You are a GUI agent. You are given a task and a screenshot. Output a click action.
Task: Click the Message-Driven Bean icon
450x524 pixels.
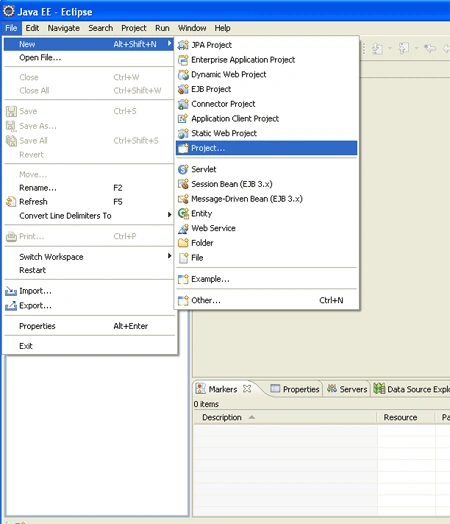183,199
